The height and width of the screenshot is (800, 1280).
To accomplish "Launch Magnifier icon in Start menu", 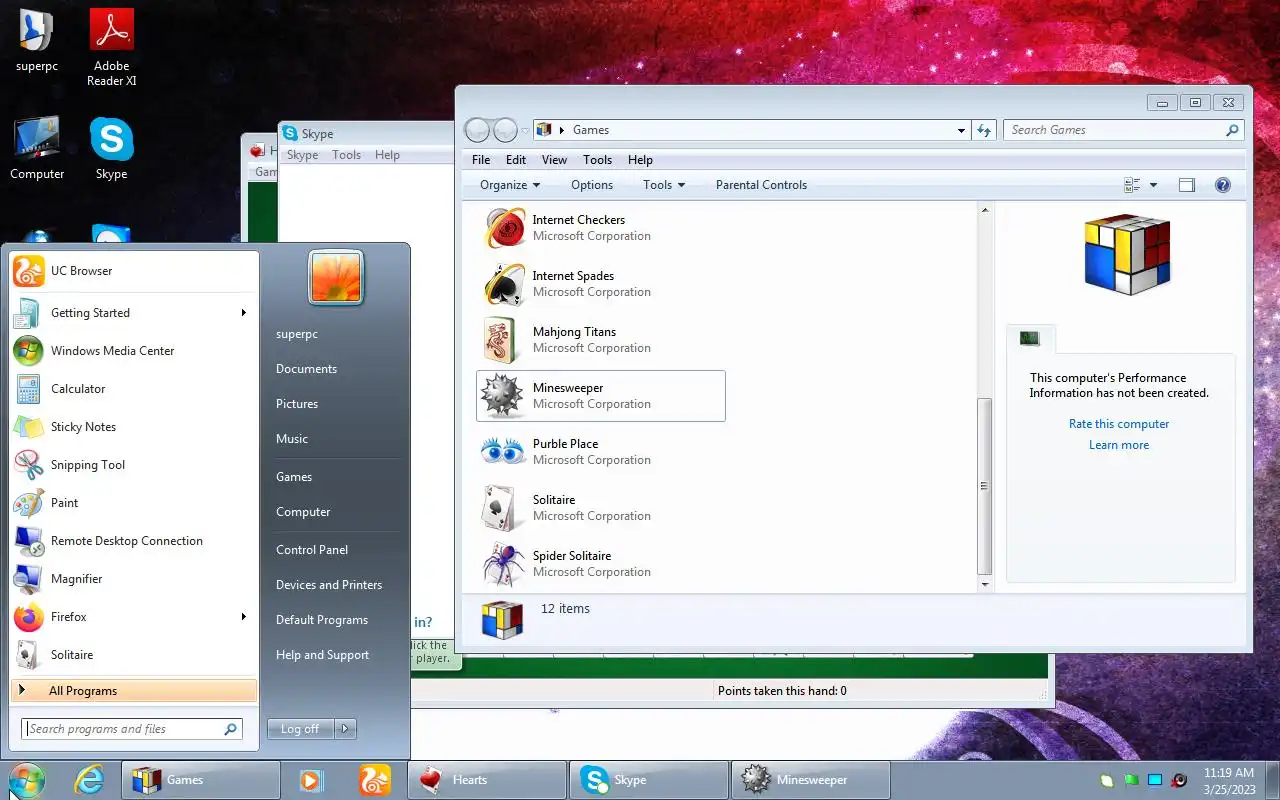I will point(28,579).
